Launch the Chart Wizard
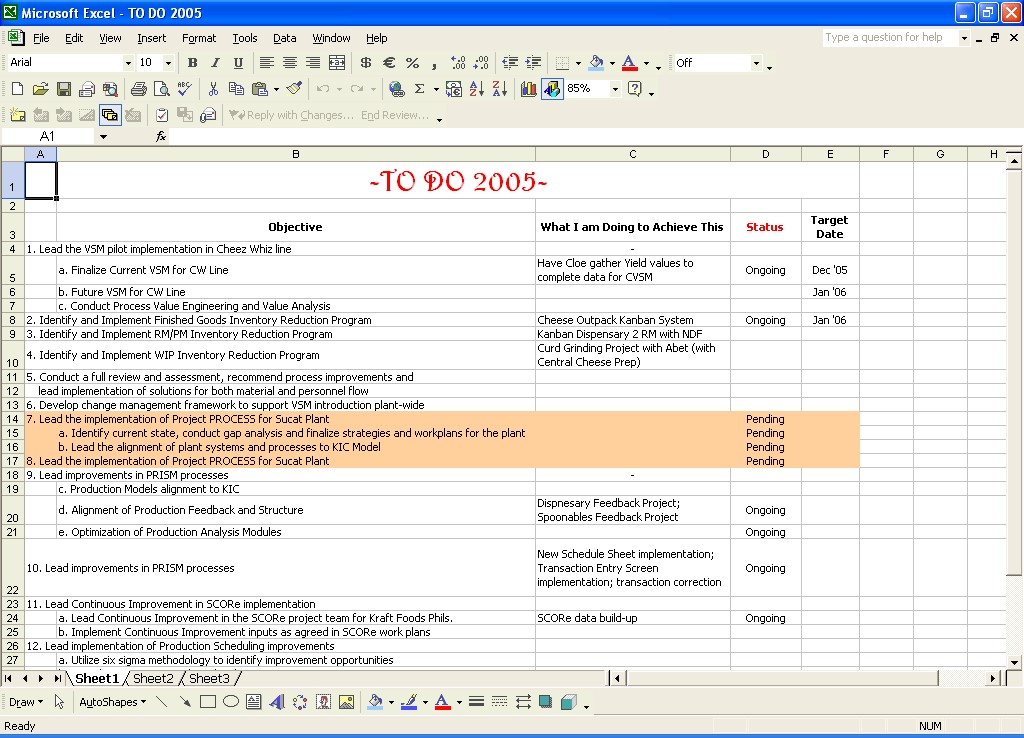The width and height of the screenshot is (1024, 738). 528,89
